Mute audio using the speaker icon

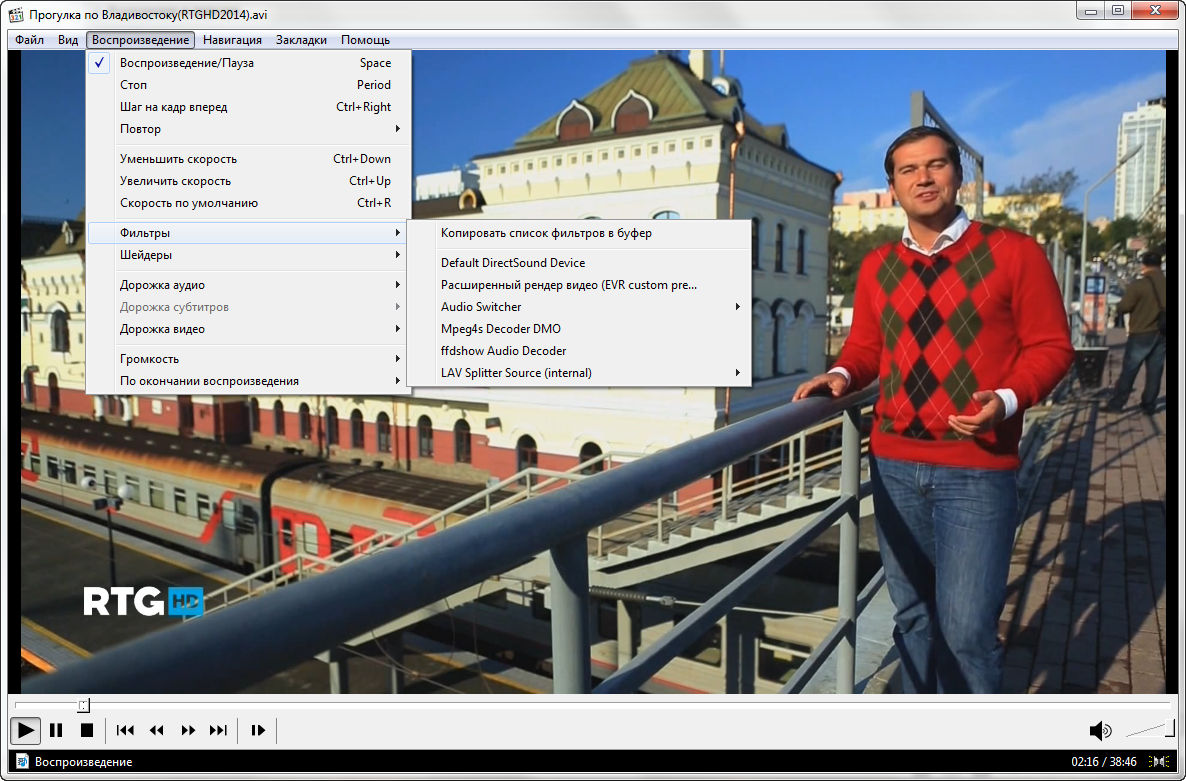pyautogui.click(x=1100, y=730)
